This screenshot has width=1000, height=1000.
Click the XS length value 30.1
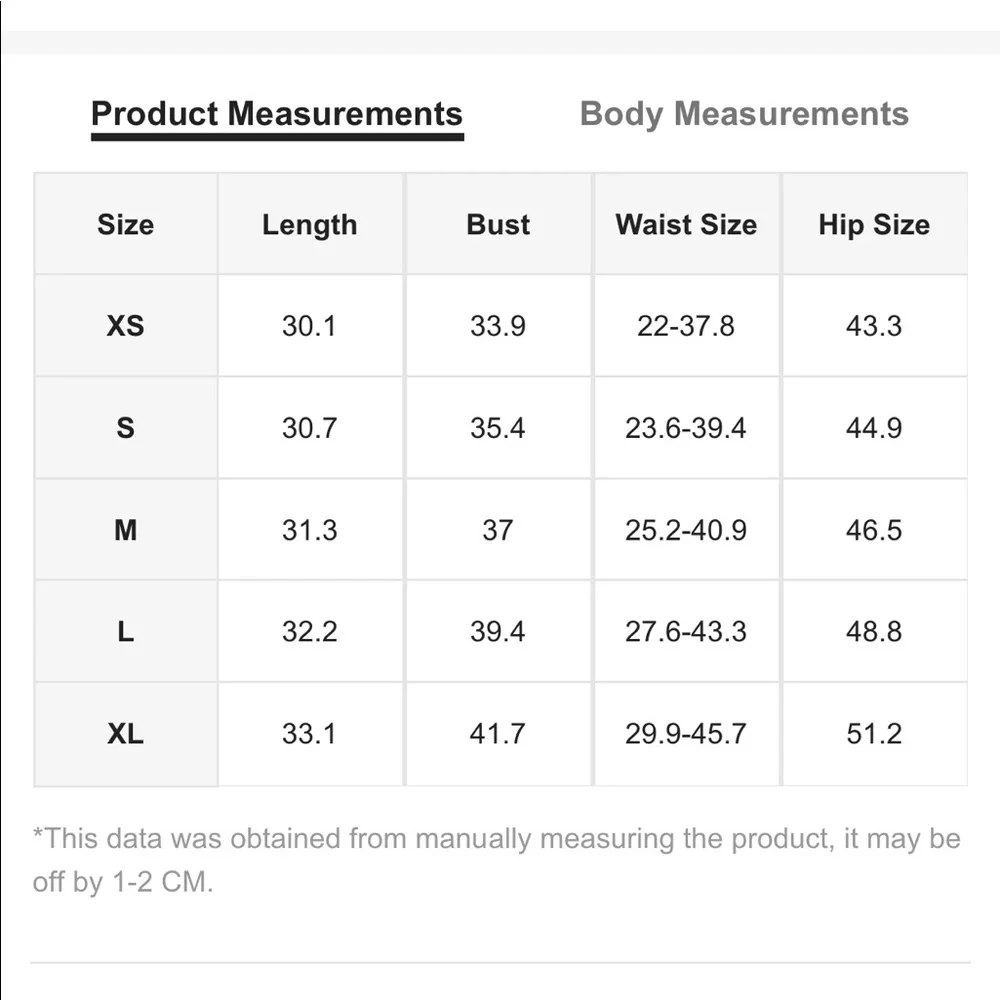click(309, 326)
